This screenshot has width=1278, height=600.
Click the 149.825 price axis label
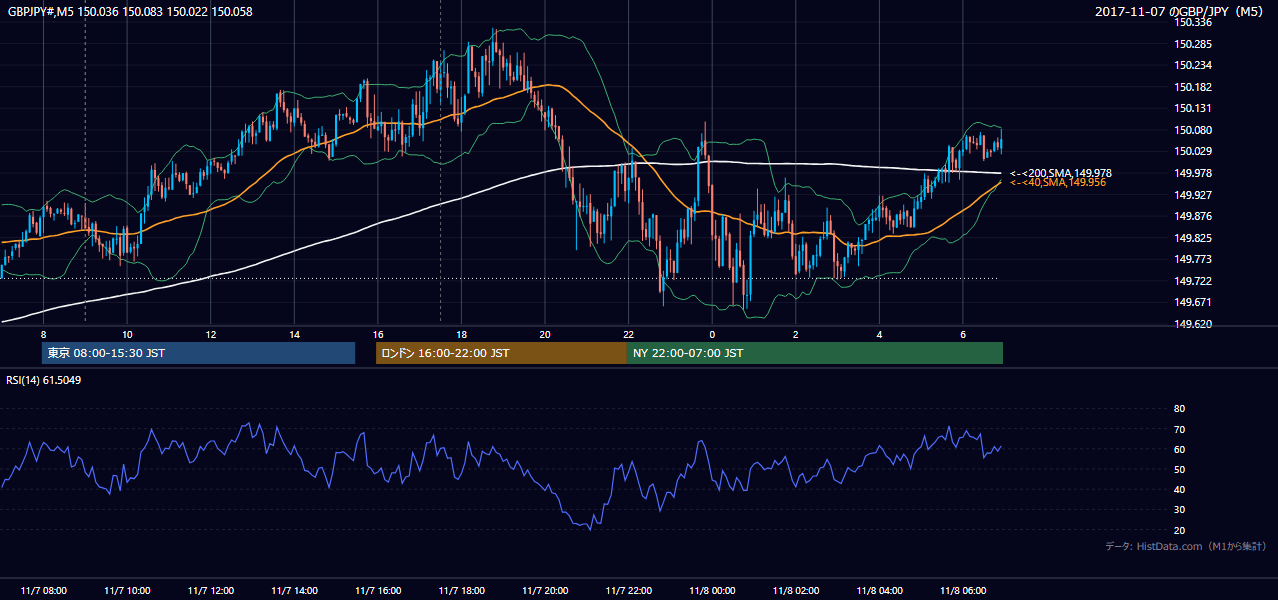(1194, 238)
